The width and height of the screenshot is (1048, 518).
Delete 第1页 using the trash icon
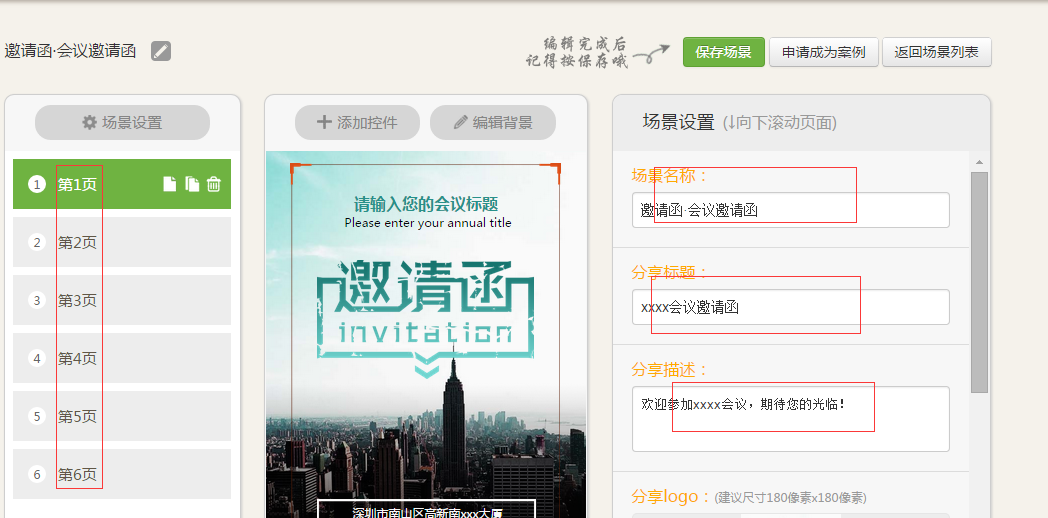(214, 184)
